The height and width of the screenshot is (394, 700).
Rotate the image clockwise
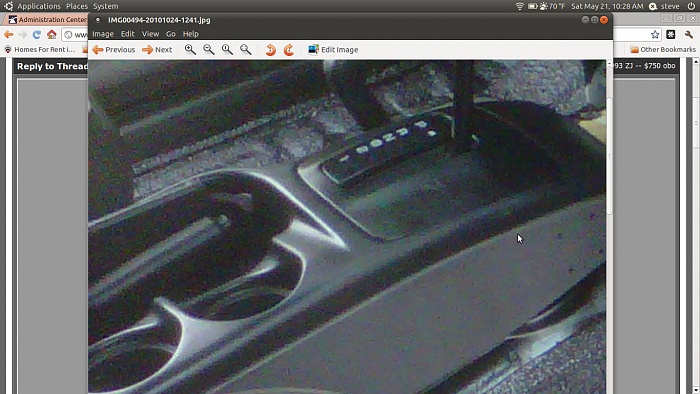[x=289, y=50]
